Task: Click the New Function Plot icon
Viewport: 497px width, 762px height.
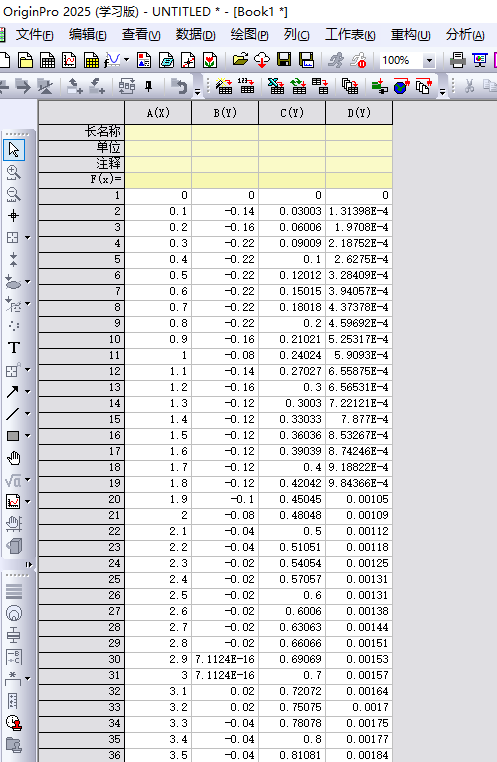Action: pos(112,60)
